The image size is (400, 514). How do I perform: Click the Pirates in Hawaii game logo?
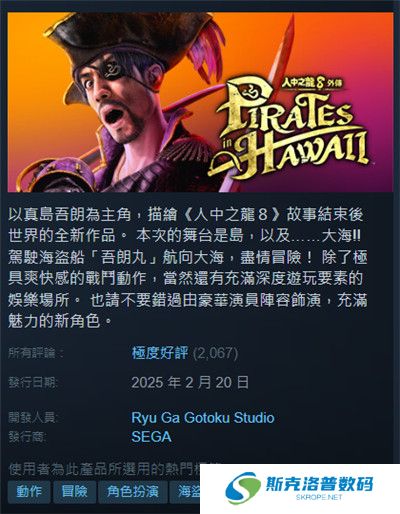click(289, 130)
